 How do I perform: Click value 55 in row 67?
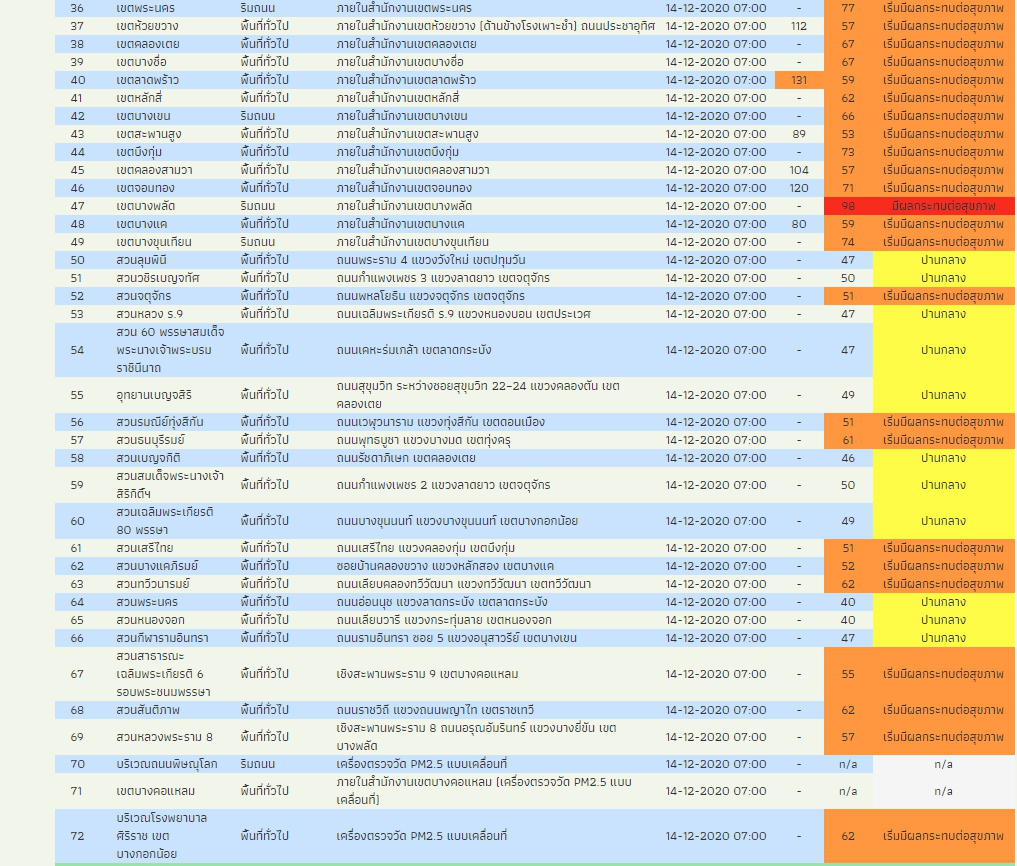click(x=848, y=675)
